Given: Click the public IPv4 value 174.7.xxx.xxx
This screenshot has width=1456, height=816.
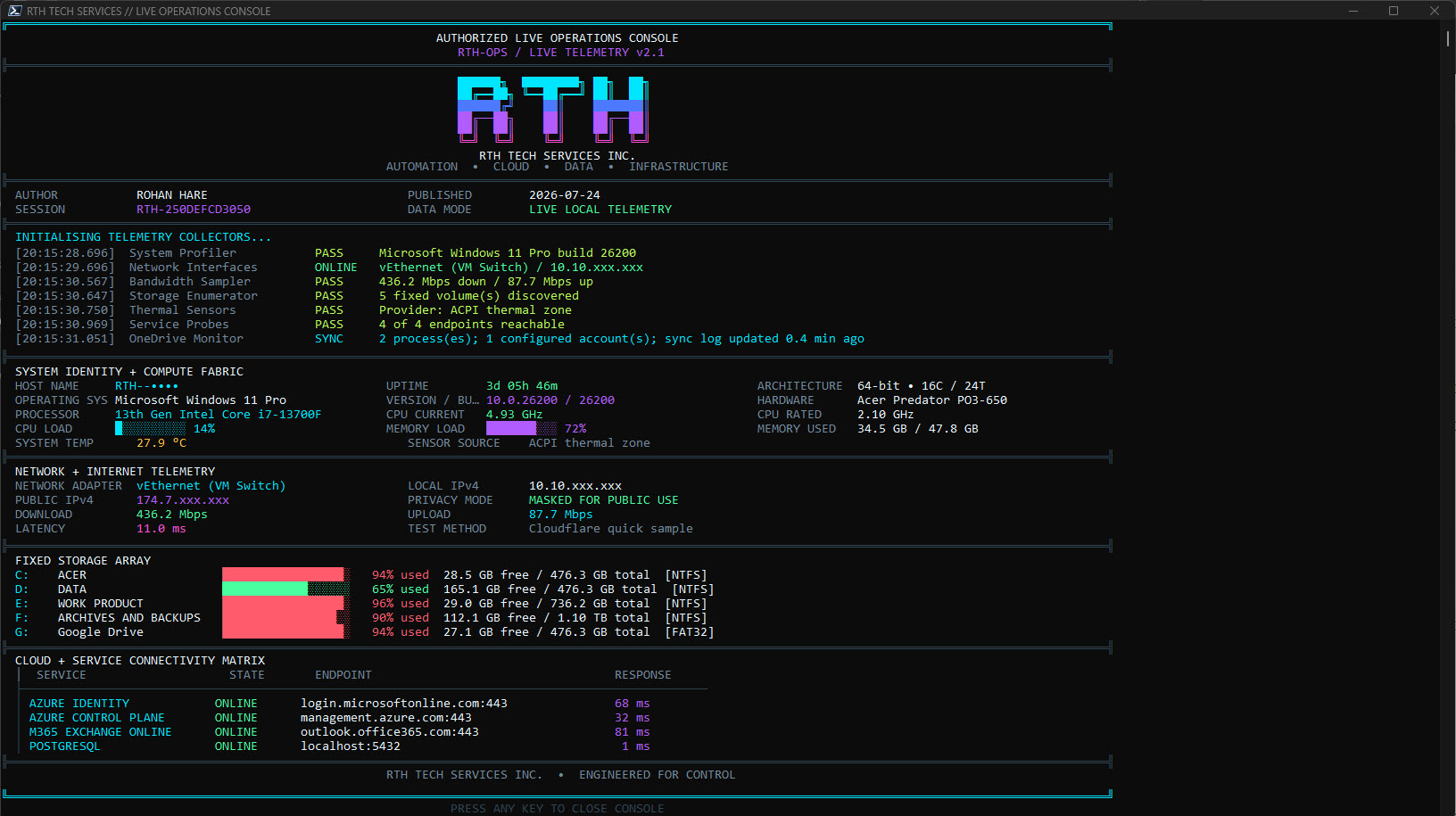Looking at the screenshot, I should point(183,500).
